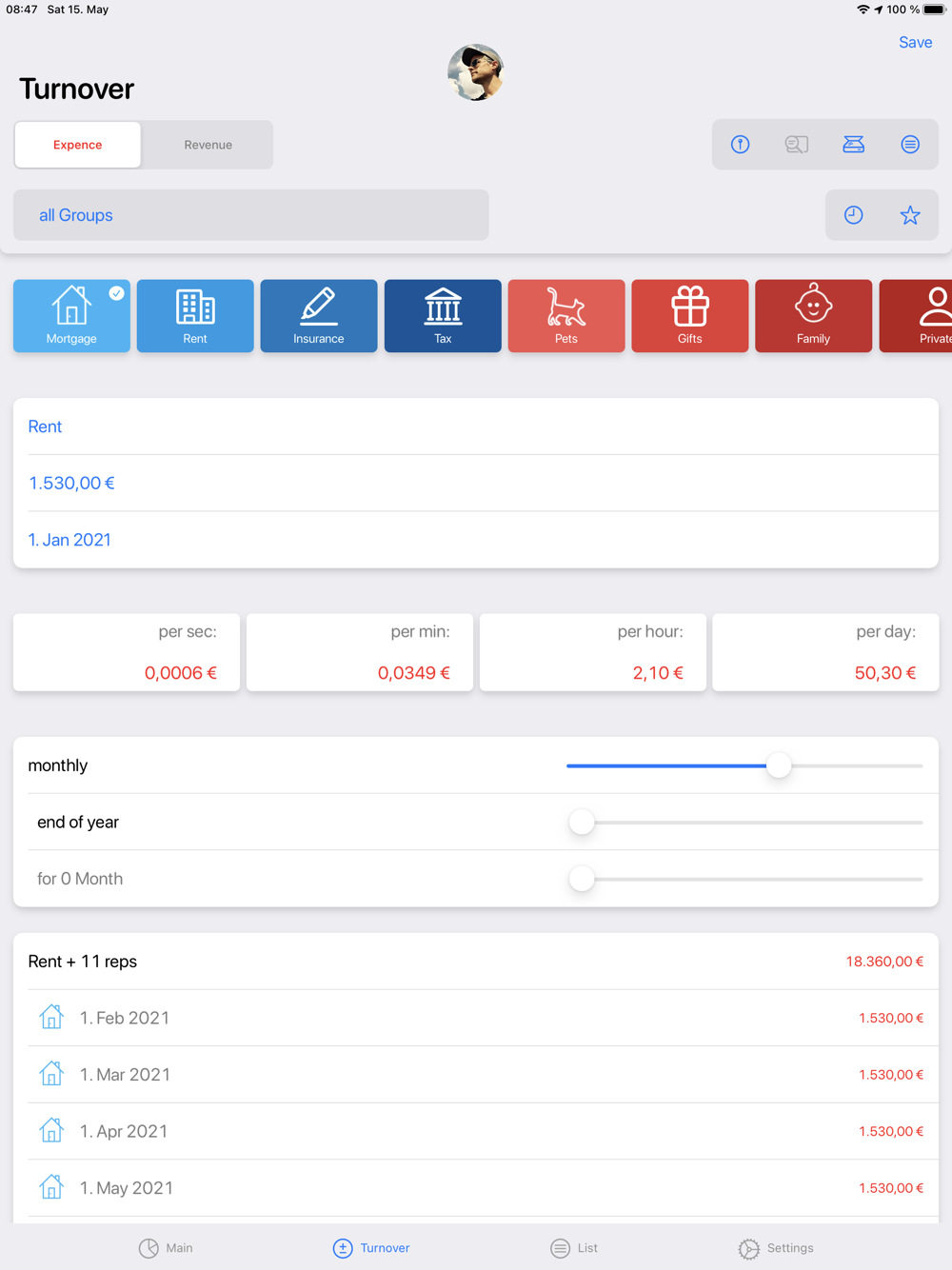Tap the 18.360,00 € total amount
The image size is (952, 1270).
tap(884, 962)
